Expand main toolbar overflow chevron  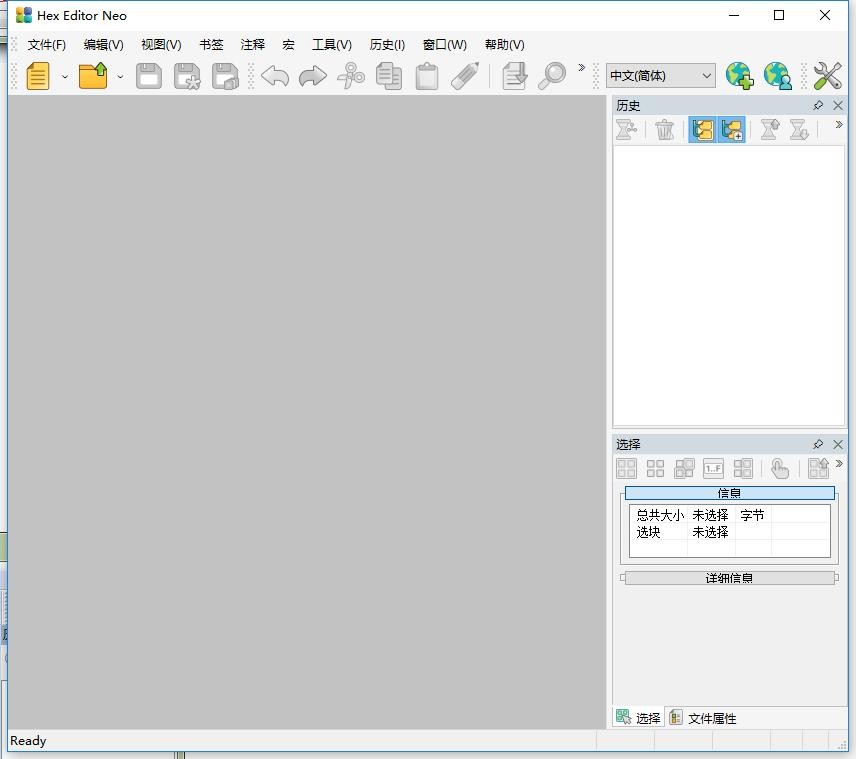tap(581, 68)
